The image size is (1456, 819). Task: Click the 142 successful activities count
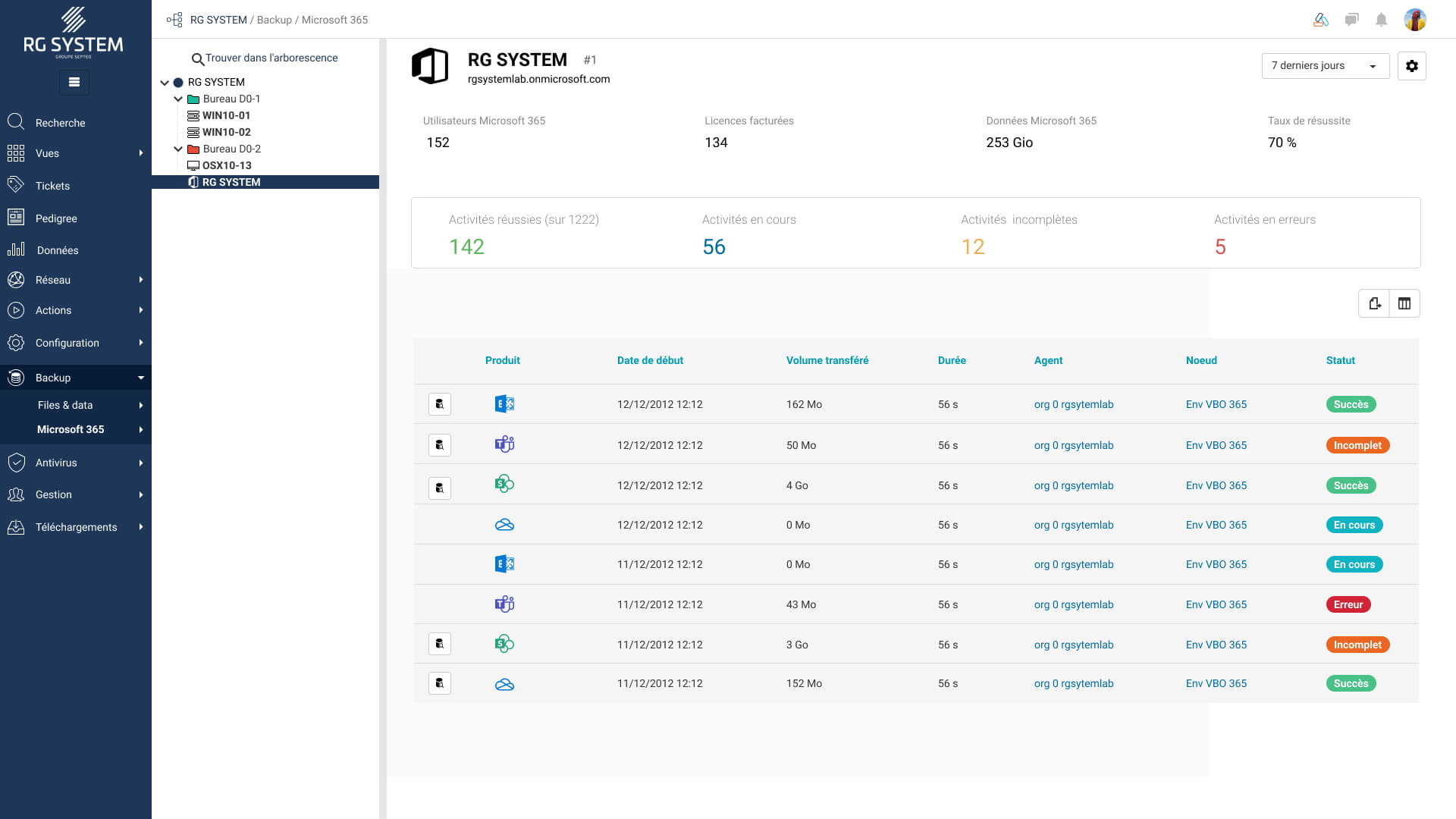pyautogui.click(x=466, y=246)
